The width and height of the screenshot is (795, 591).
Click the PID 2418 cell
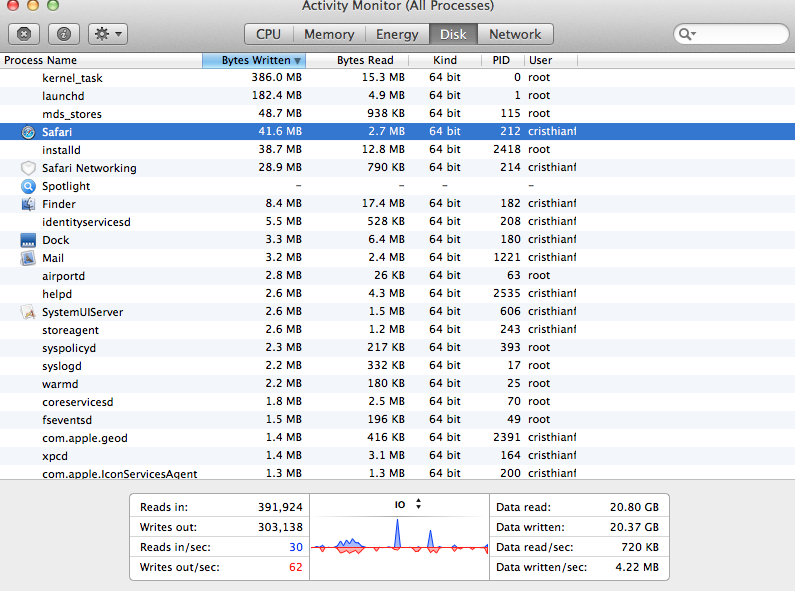coord(507,149)
